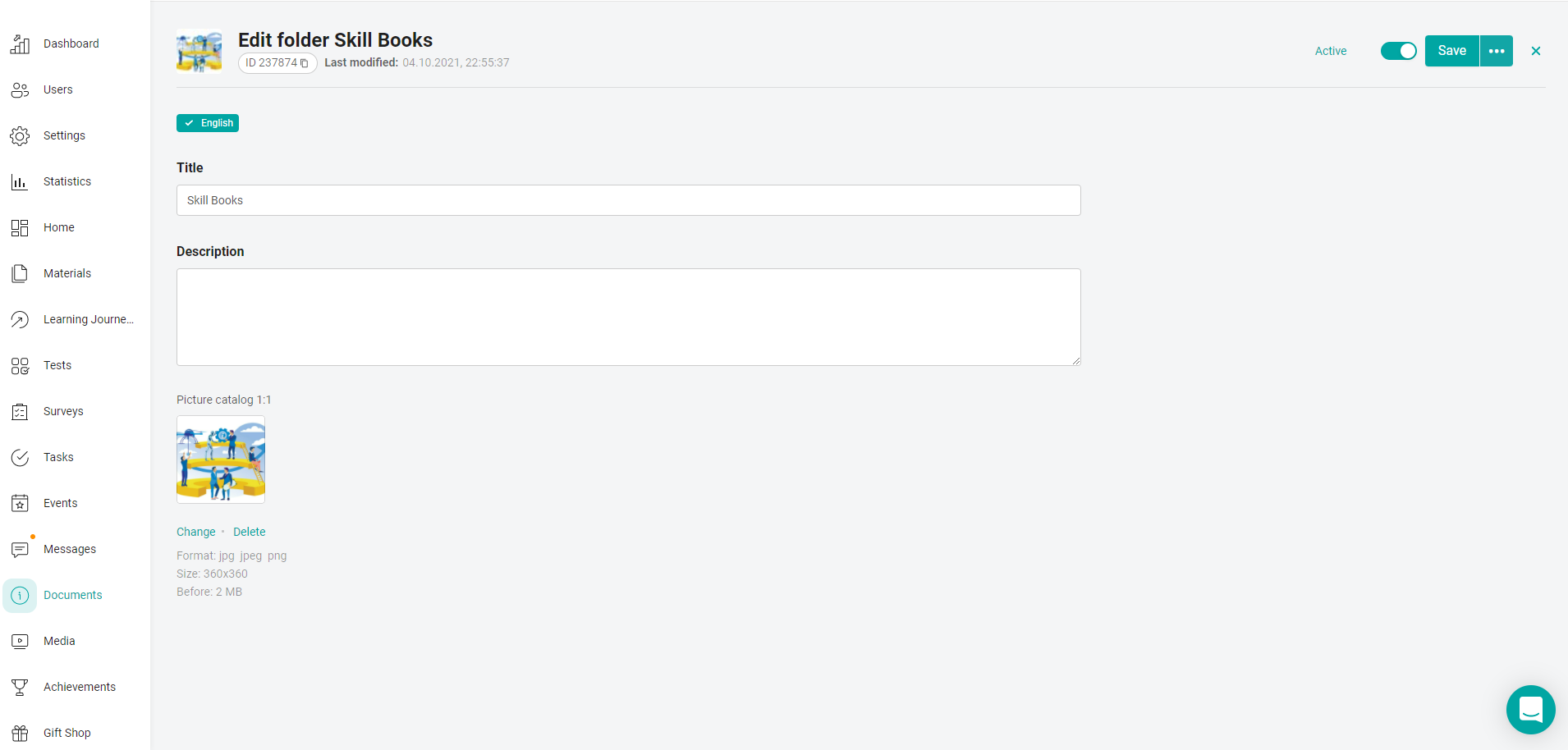Go to Materials in the sidebar

(67, 274)
